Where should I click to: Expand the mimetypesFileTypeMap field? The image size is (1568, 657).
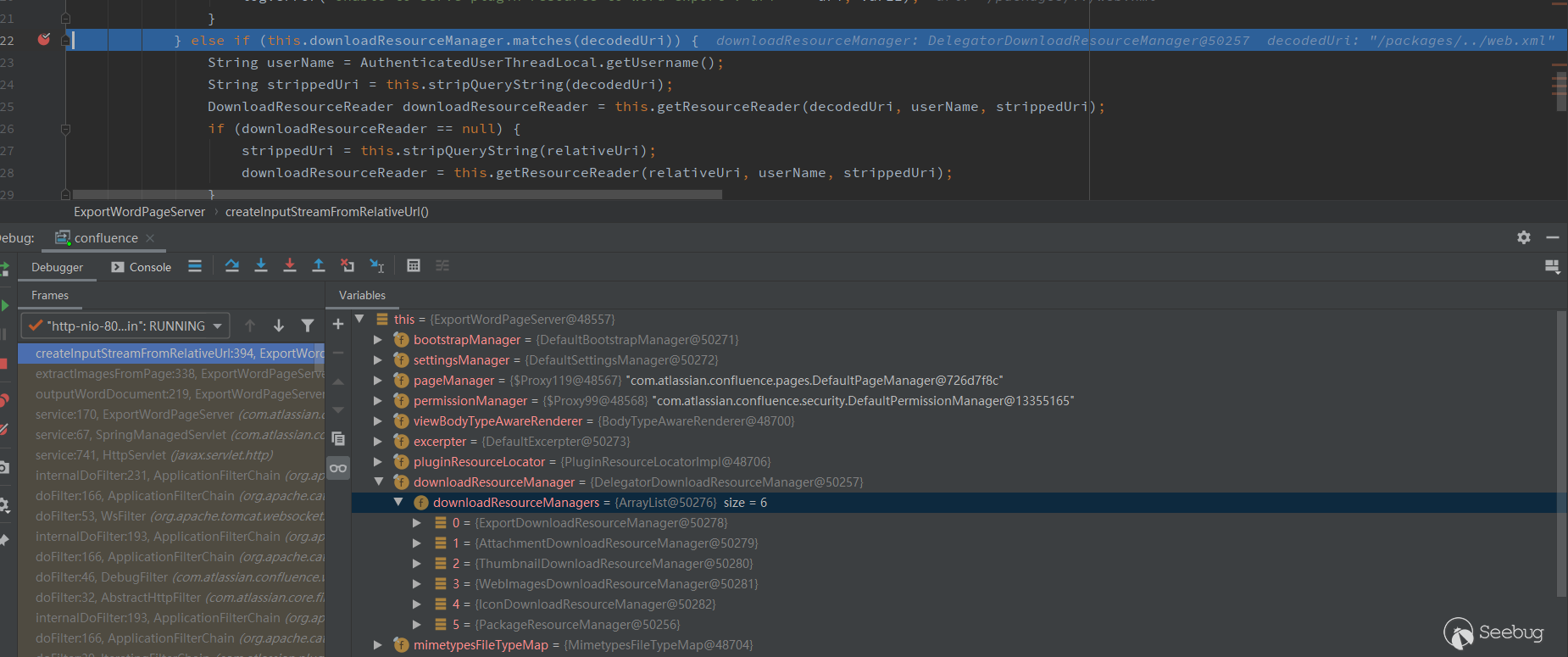pyautogui.click(x=378, y=645)
